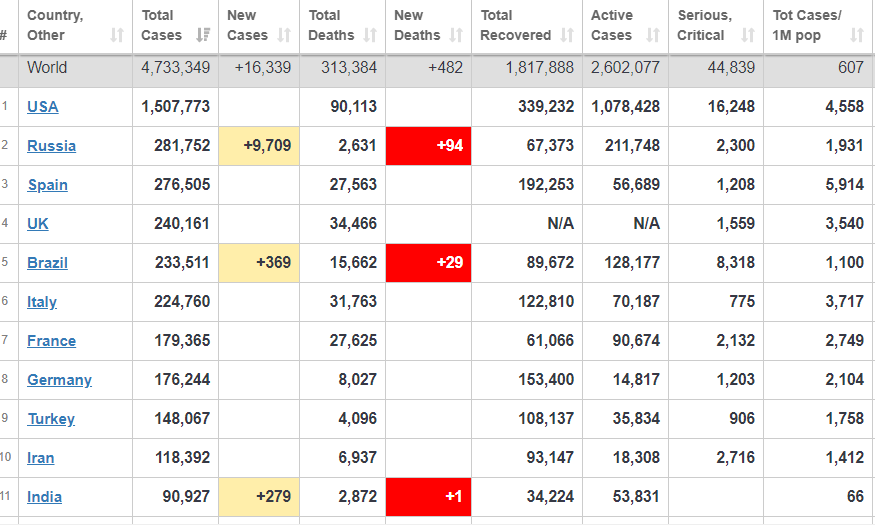The image size is (875, 525).
Task: Select World new cases +16,339
Action: click(263, 68)
